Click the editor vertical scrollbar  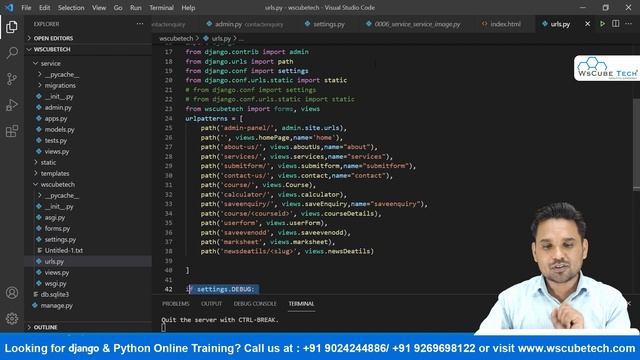pyautogui.click(x=636, y=144)
